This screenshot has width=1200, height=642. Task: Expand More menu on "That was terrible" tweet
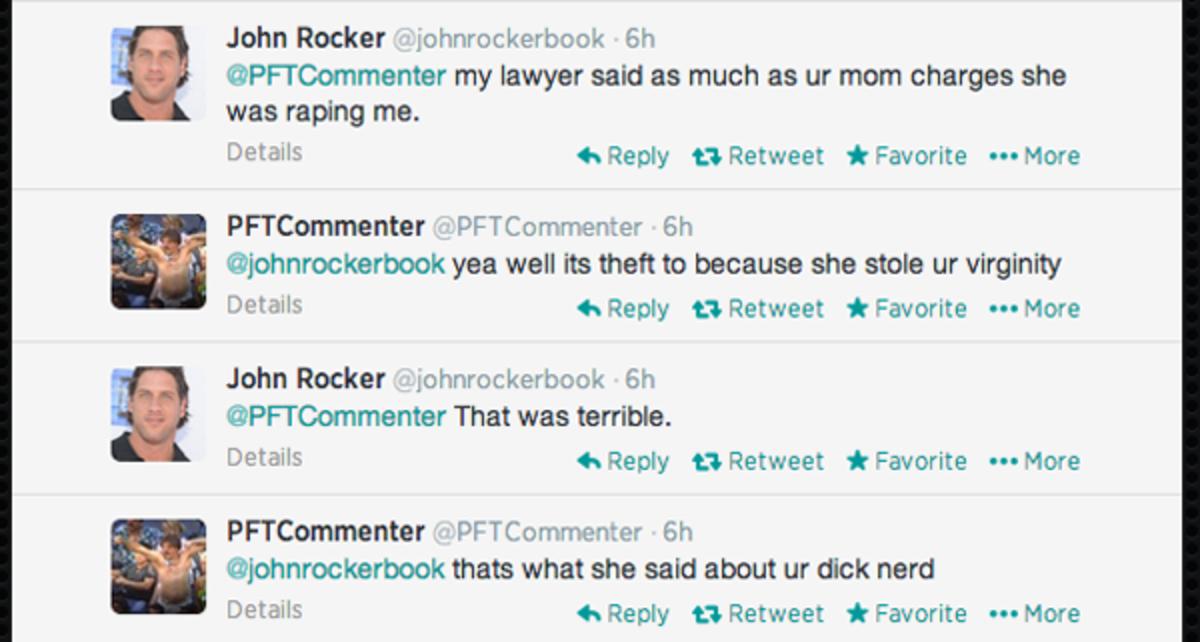point(1034,461)
